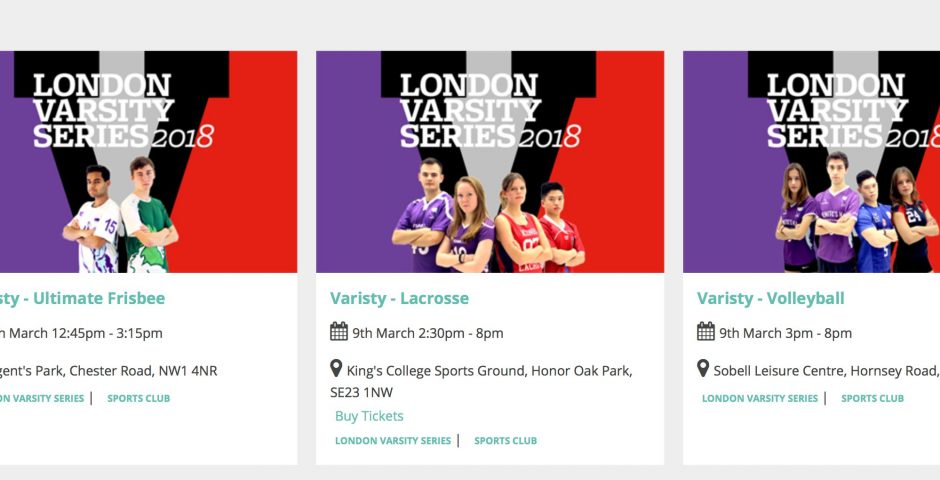
Task: Click the King's College Sports Ground address
Action: [x=481, y=382]
